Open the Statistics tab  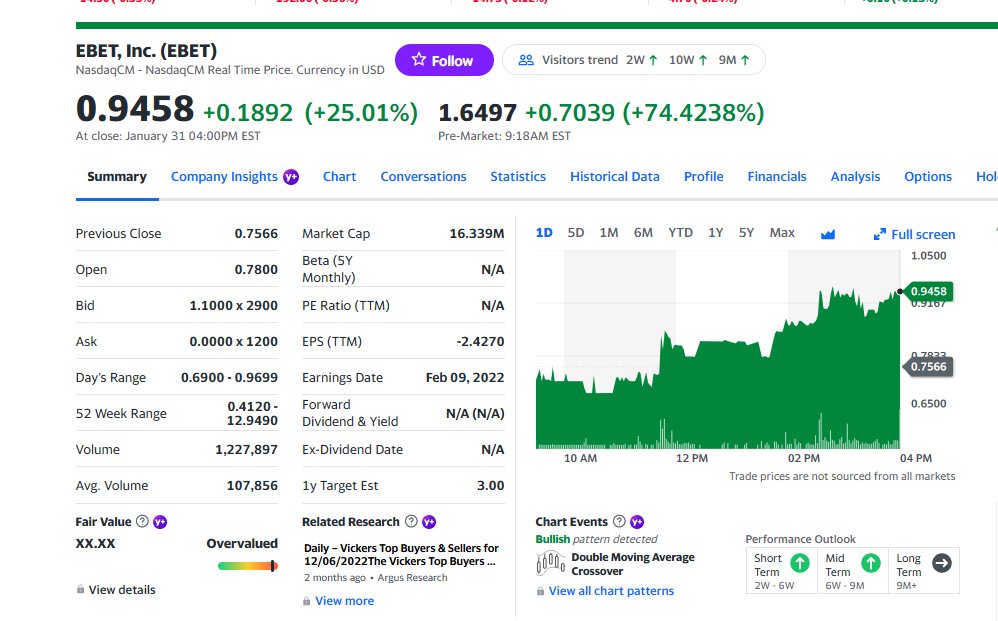tap(518, 176)
